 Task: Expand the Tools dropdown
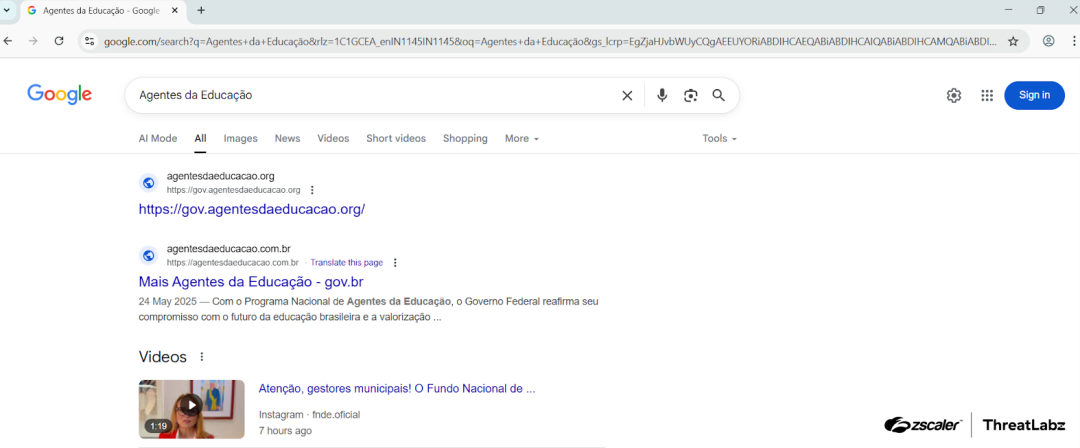coord(719,139)
